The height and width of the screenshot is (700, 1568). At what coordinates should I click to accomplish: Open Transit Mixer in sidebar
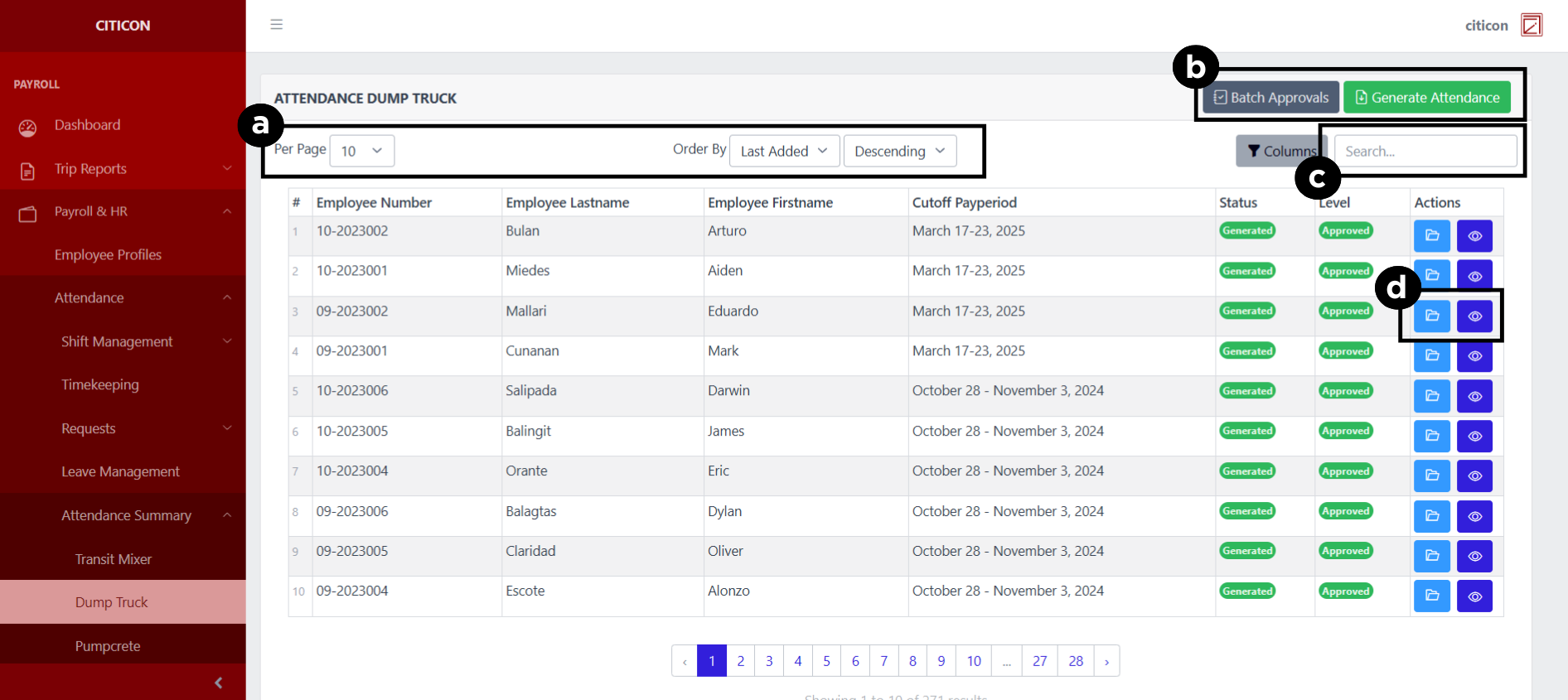tap(114, 559)
